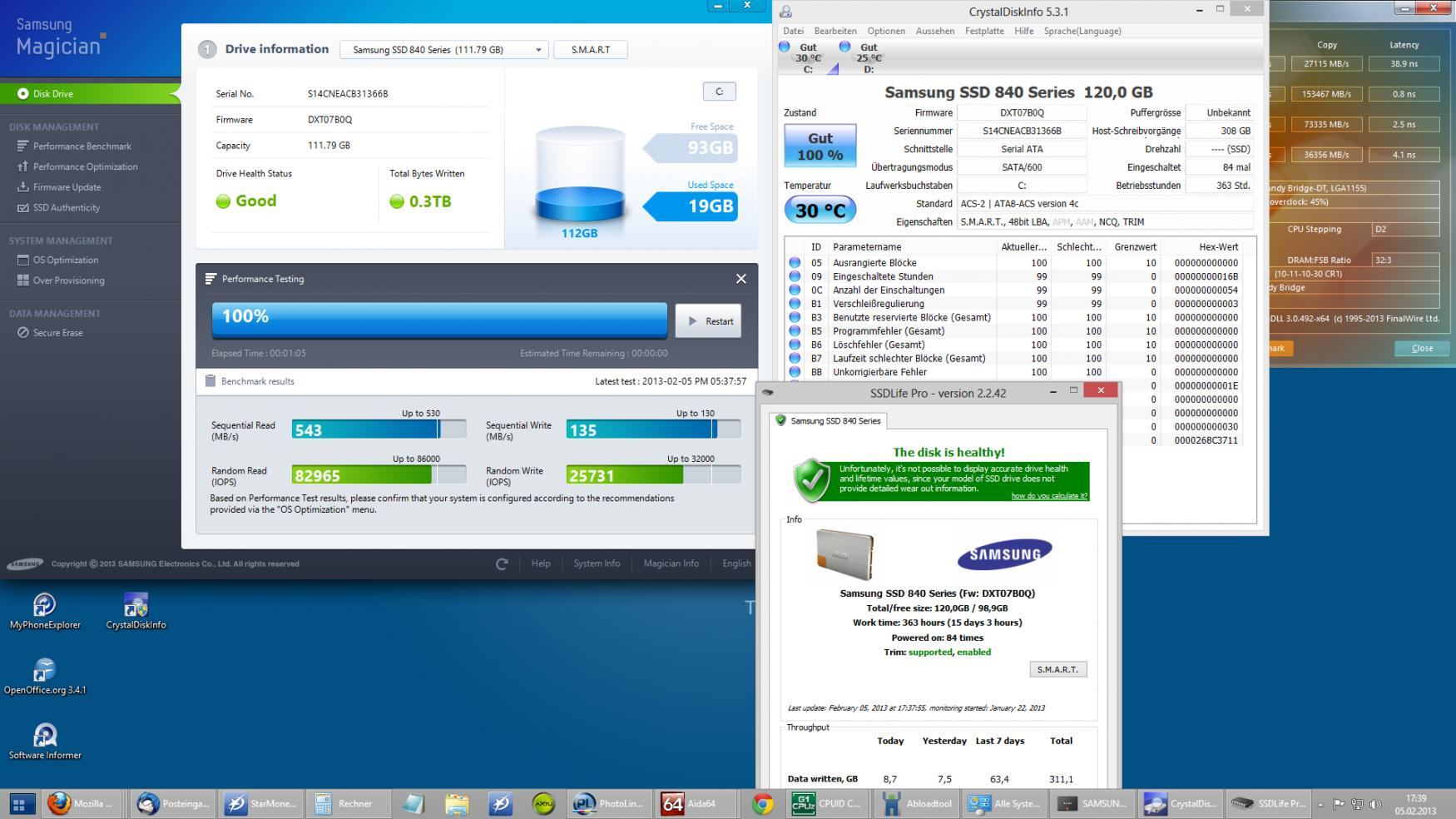
Task: Open CrystalDiskInfo desktop shortcut
Action: (136, 611)
